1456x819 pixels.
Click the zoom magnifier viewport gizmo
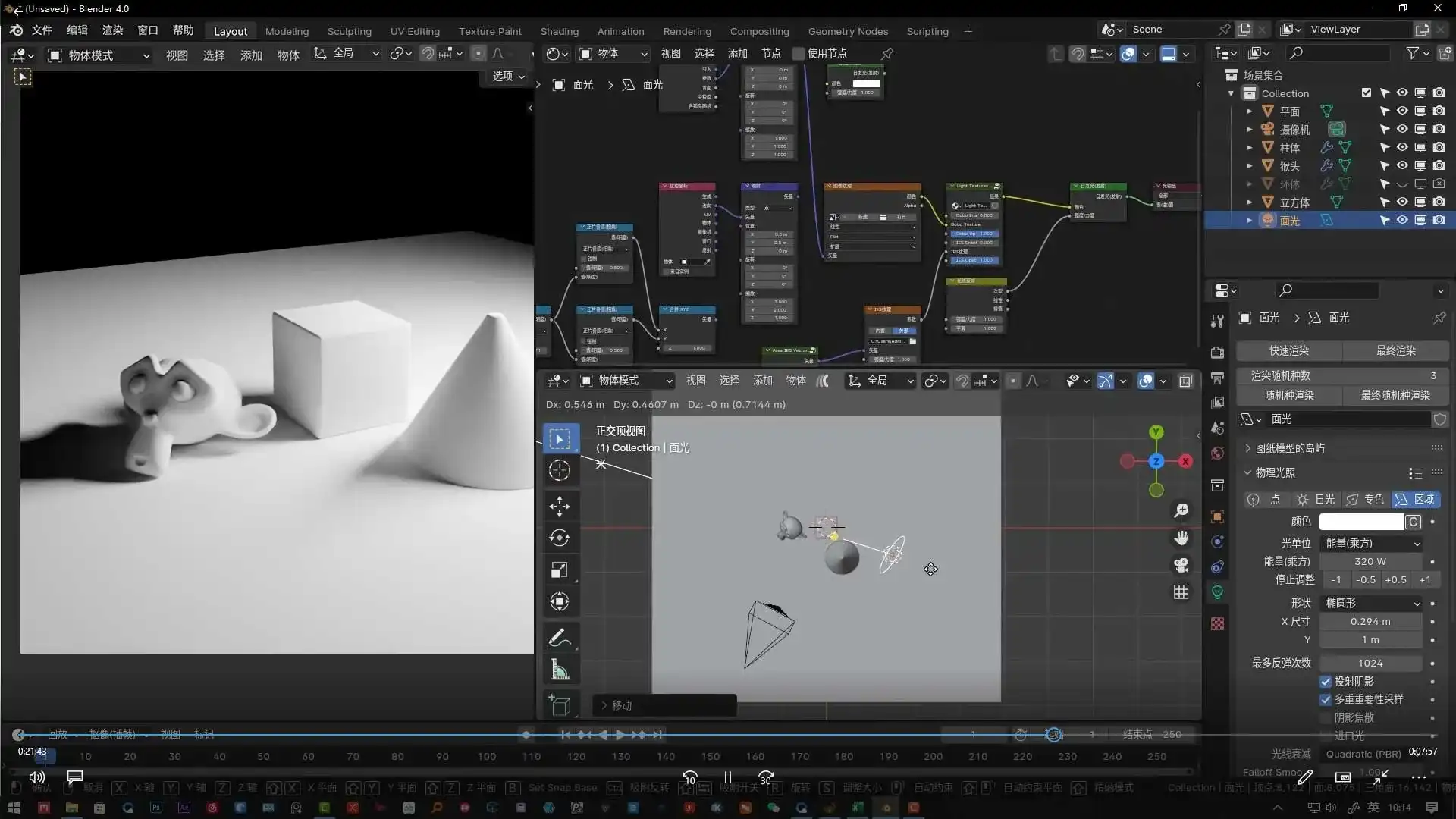click(1181, 510)
